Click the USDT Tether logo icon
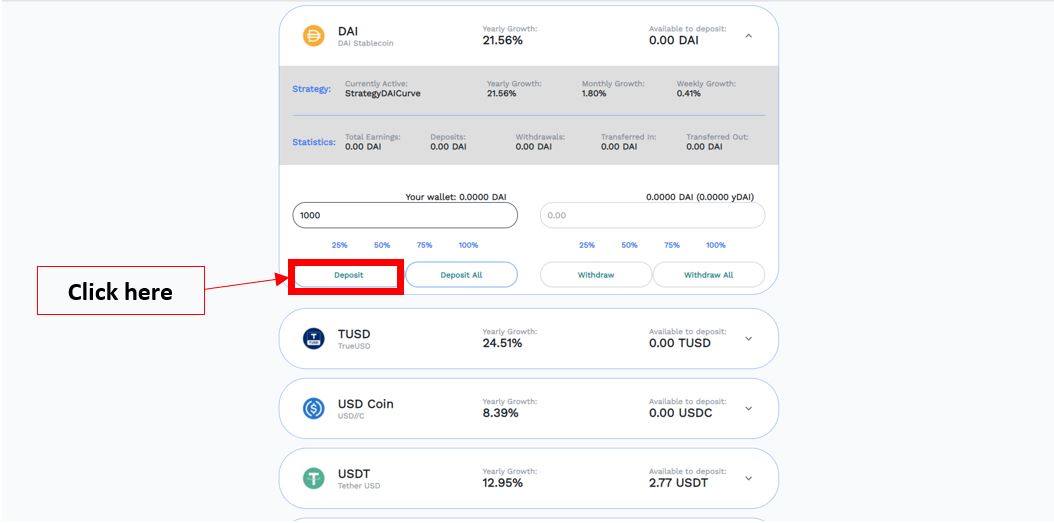Screen dimensions: 1054x523 click(313, 478)
